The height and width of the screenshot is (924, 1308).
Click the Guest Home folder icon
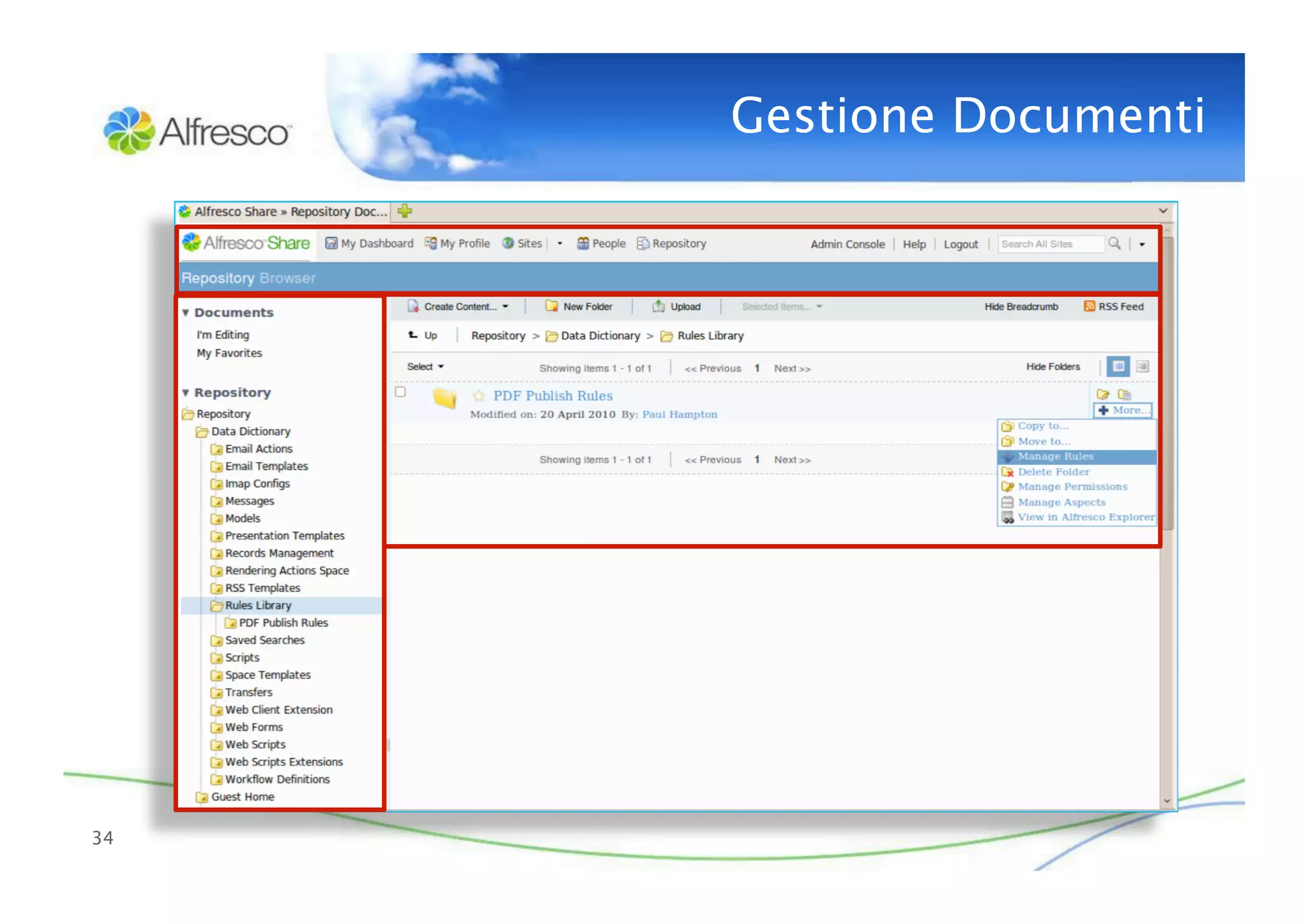[202, 797]
